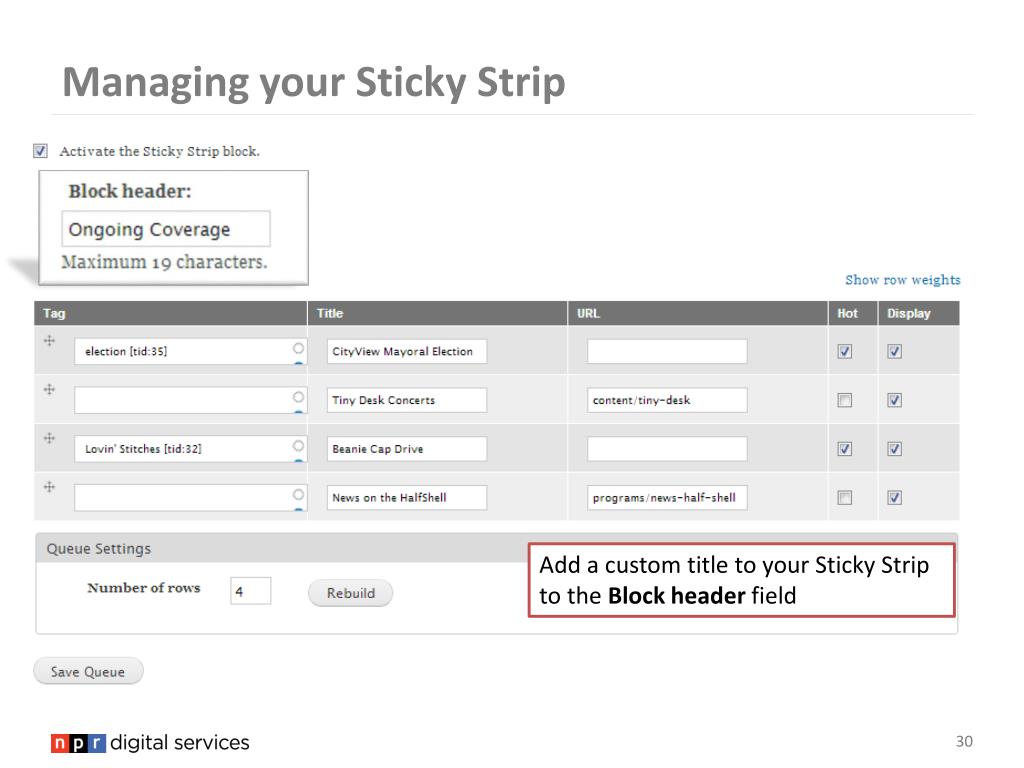The image size is (1024, 768).
Task: Toggle Activate the Sticky Strip block checkbox
Action: click(40, 151)
